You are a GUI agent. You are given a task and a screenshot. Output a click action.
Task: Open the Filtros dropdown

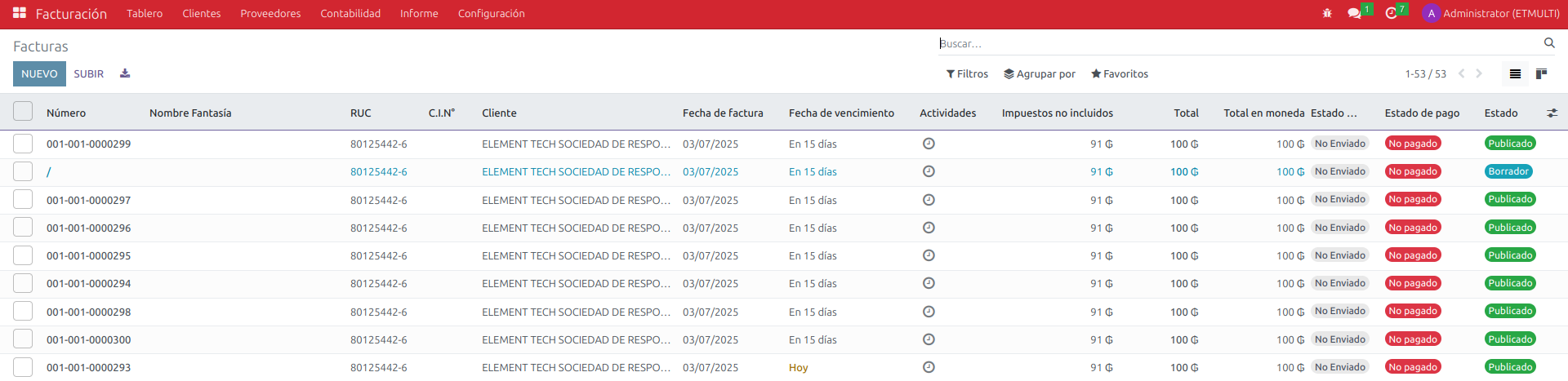(967, 73)
